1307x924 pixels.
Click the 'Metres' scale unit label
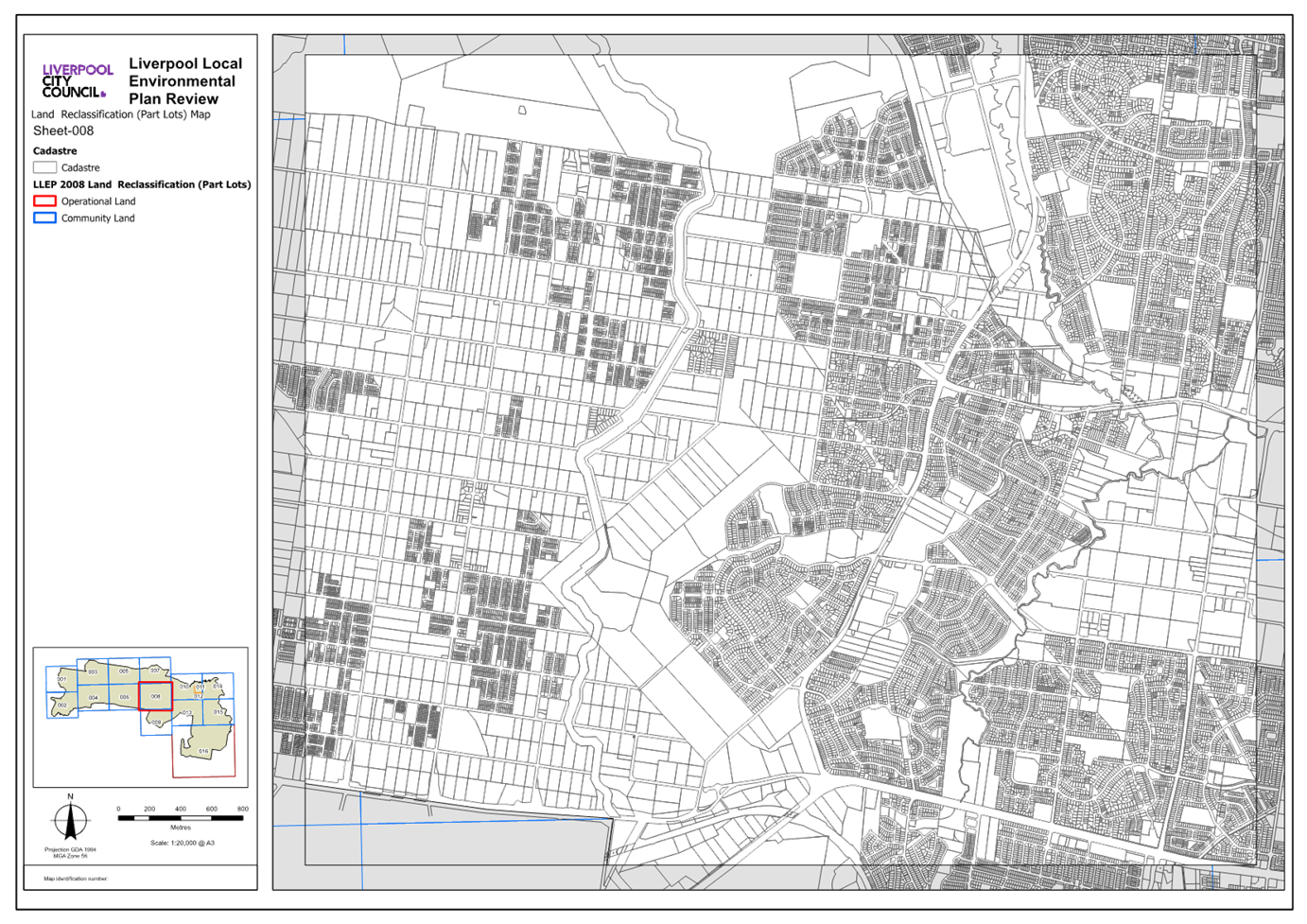[x=181, y=828]
